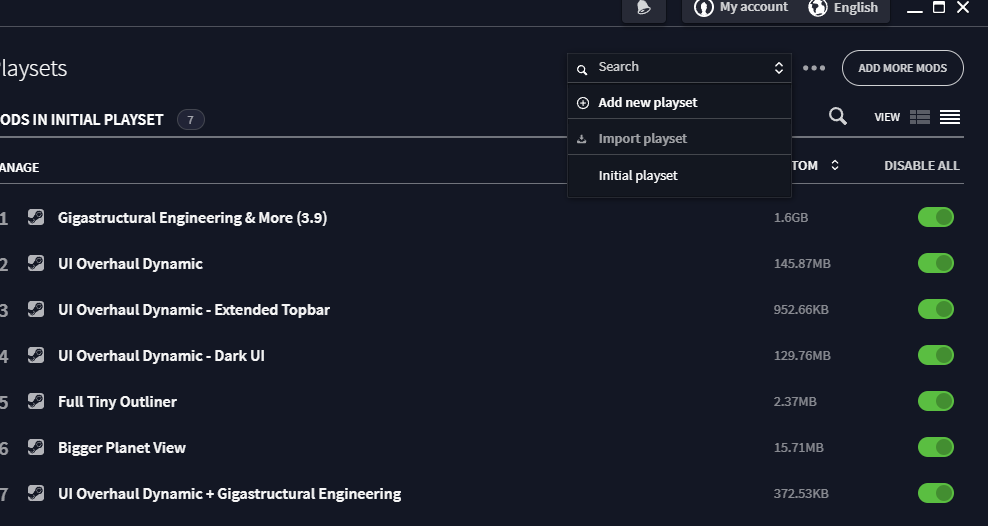Toggle off Bigger Planet View mod
This screenshot has width=988, height=526.
pyautogui.click(x=936, y=447)
